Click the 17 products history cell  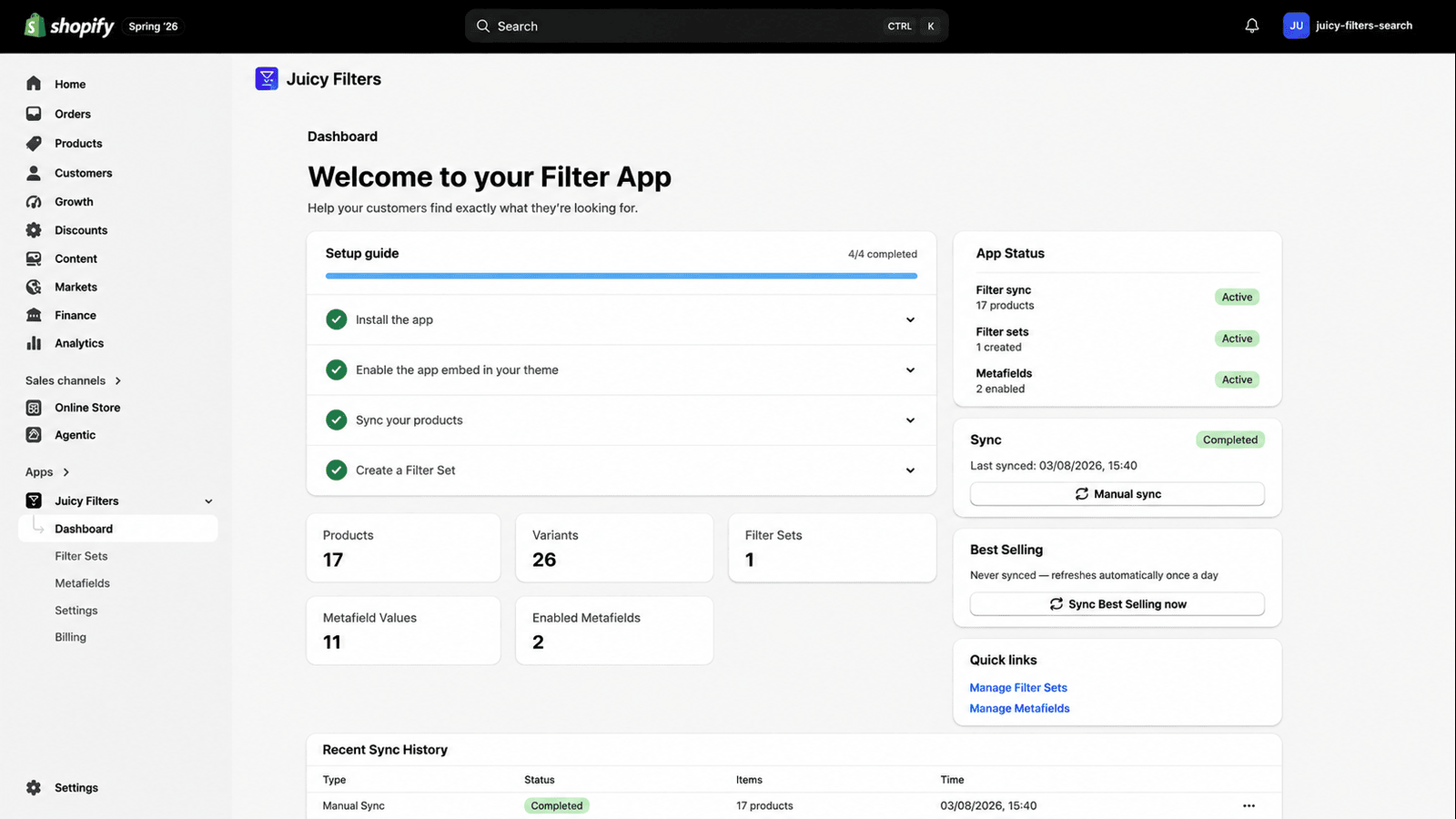[764, 805]
